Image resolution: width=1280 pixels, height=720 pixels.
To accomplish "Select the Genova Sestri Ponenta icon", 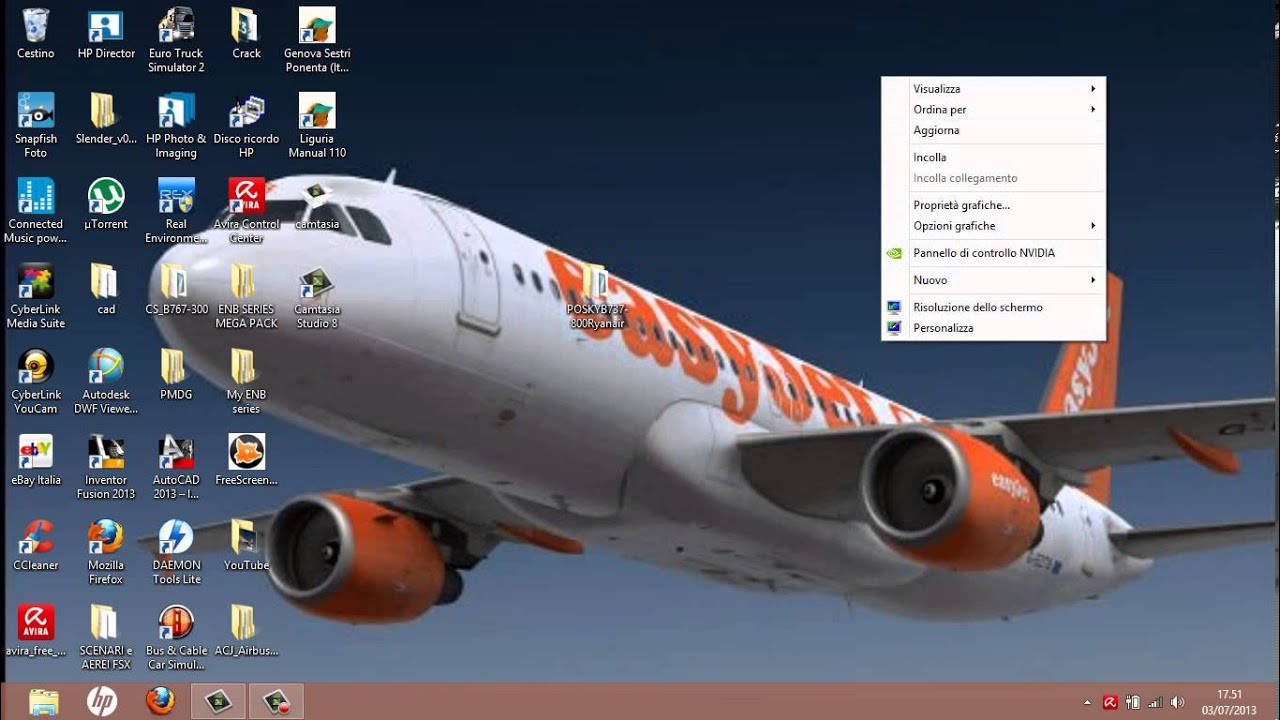I will click(317, 40).
